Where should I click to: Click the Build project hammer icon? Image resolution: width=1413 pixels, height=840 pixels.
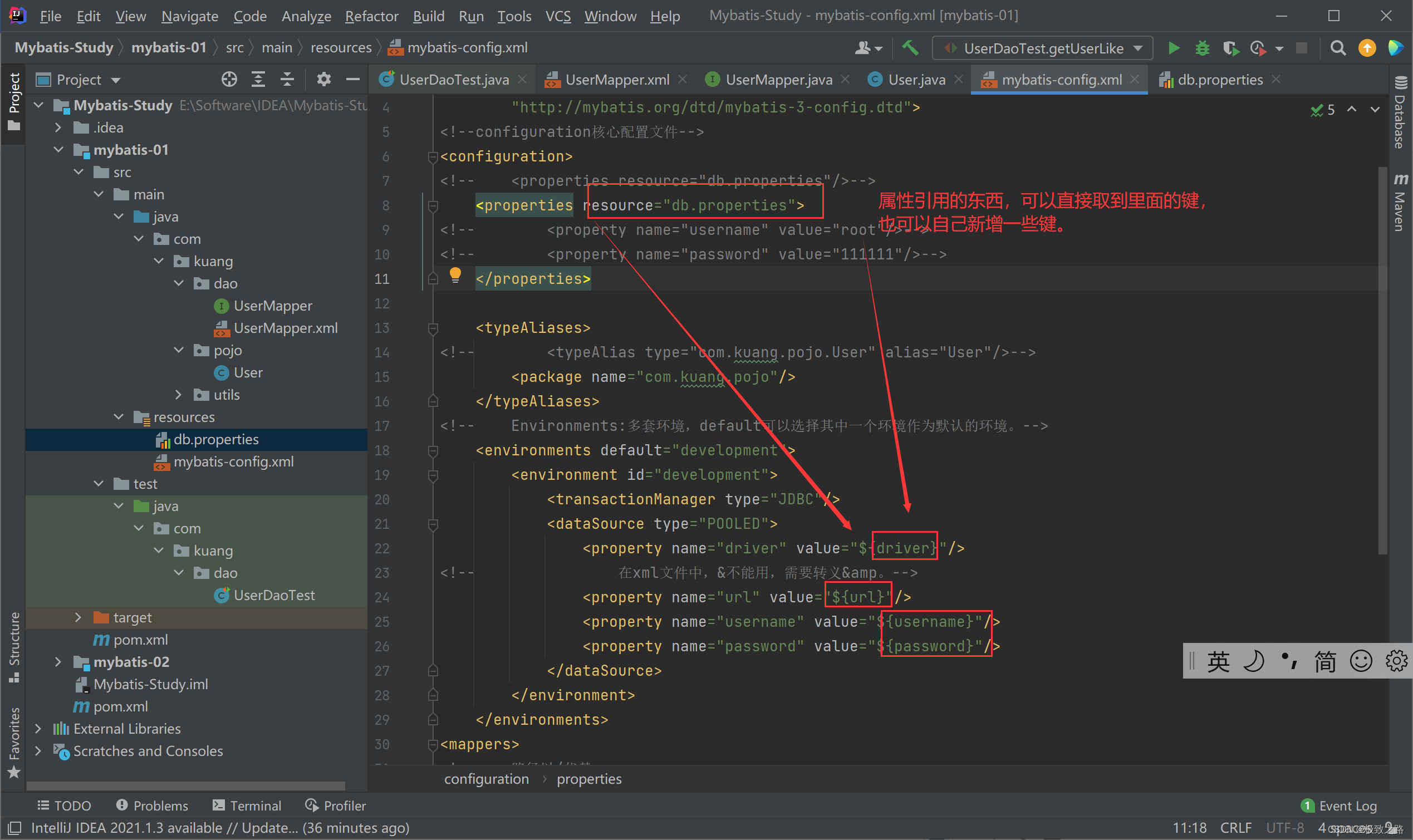(x=910, y=48)
